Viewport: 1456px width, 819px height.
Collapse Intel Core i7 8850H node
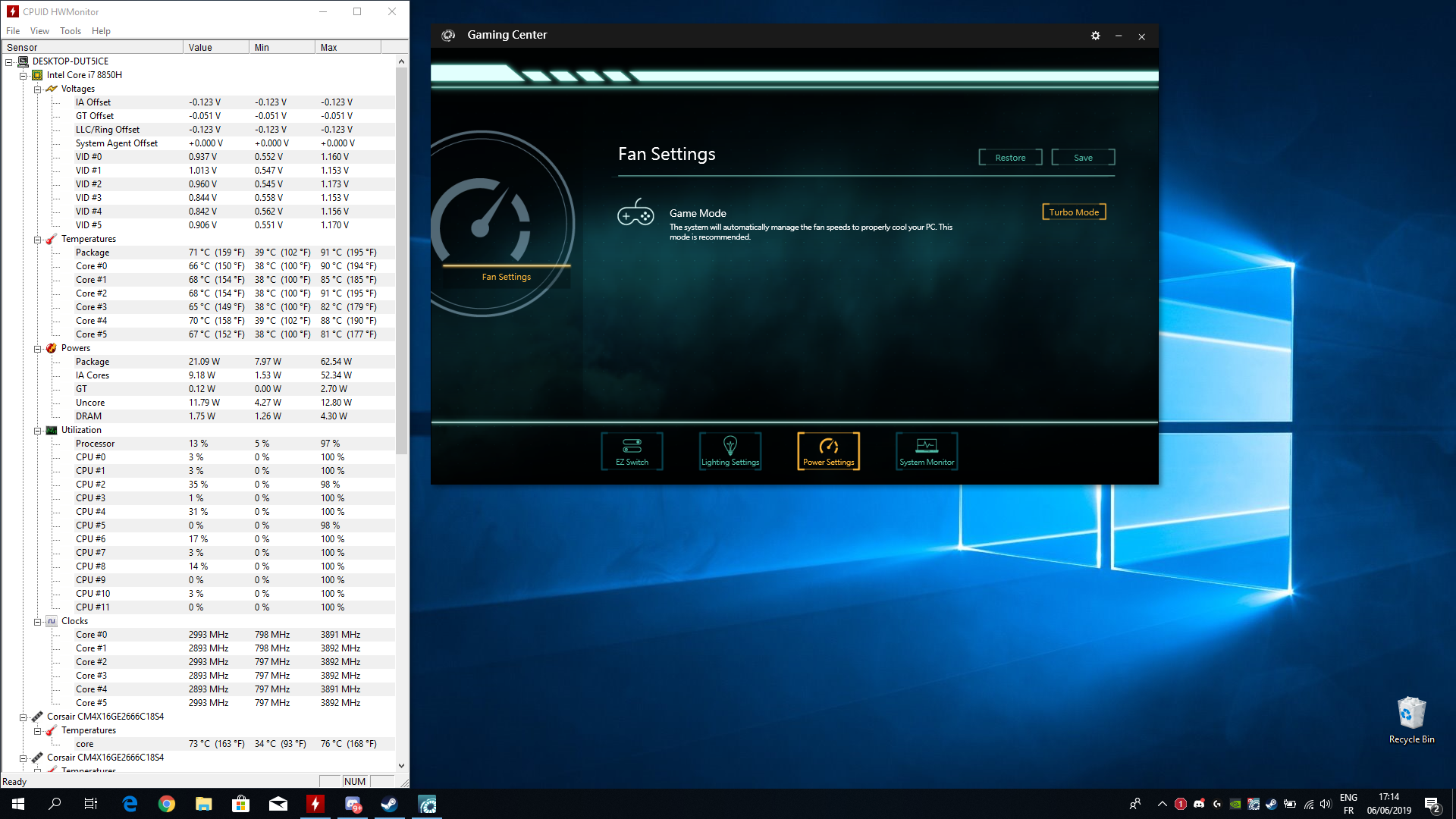[24, 75]
